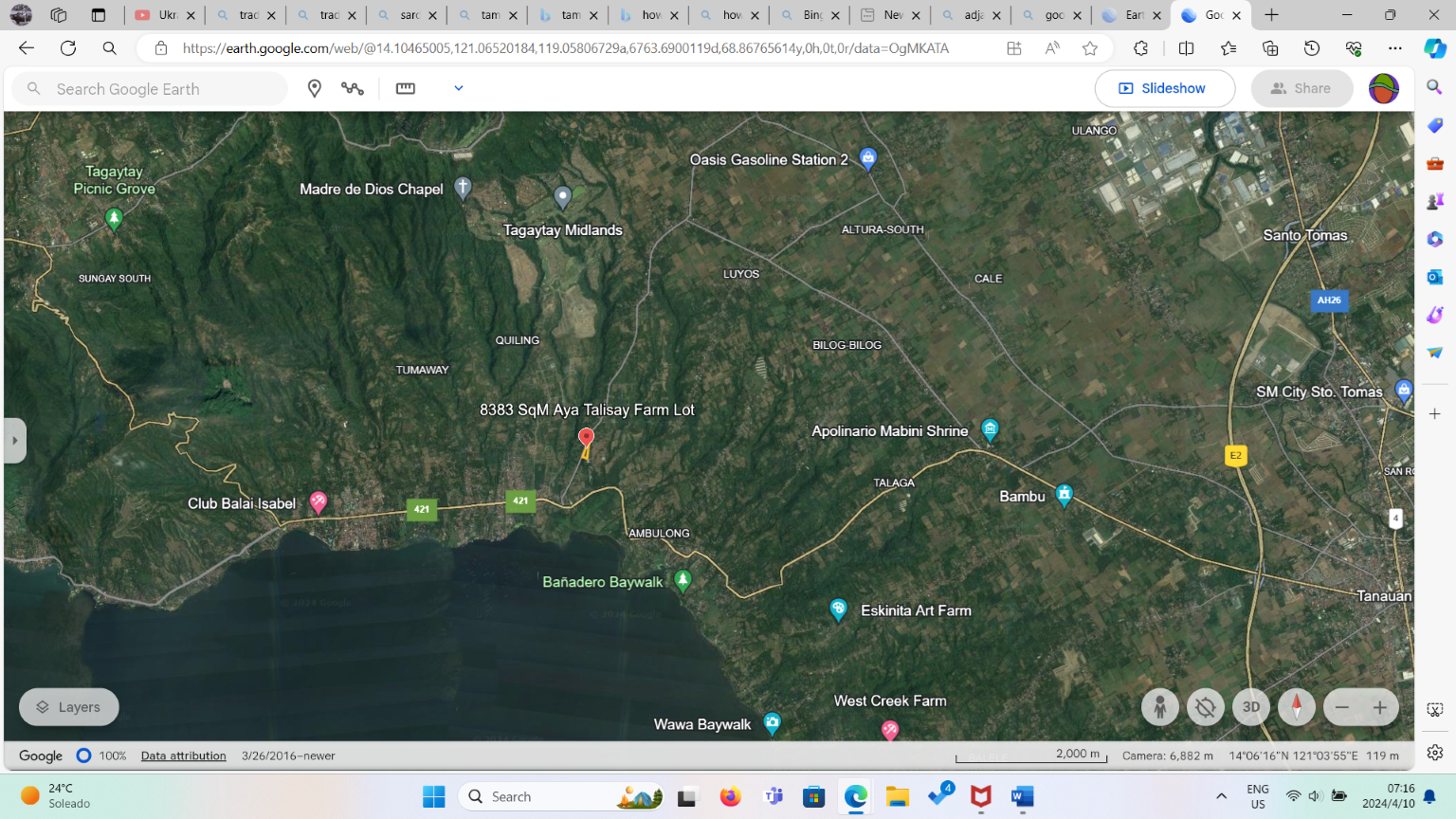Show hidden system tray icons
The height and width of the screenshot is (819, 1456).
pos(1221,796)
